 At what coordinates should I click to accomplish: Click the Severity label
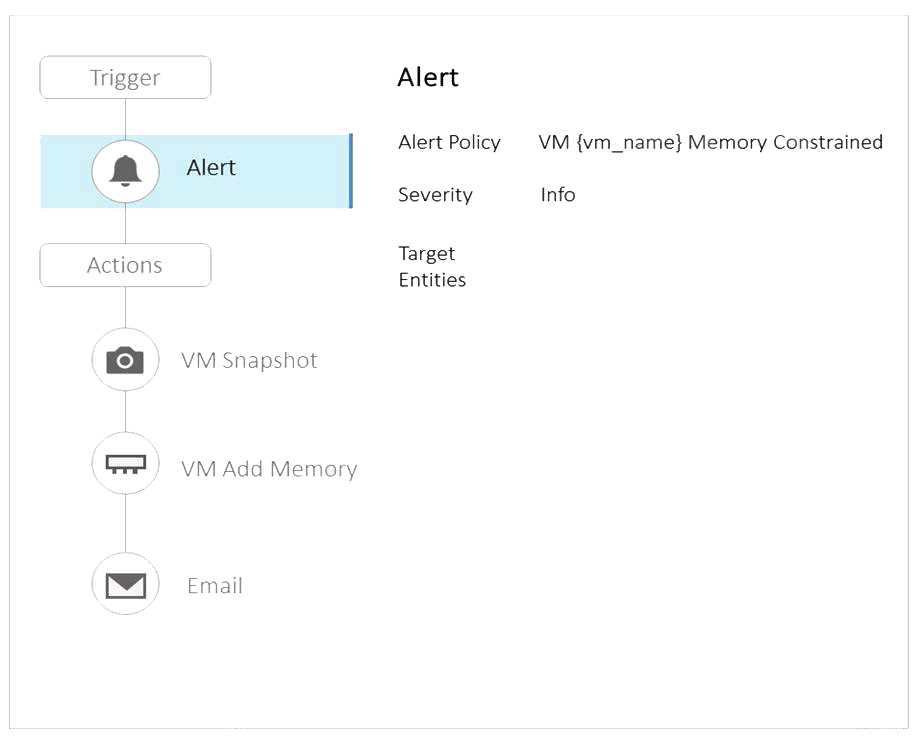click(435, 195)
